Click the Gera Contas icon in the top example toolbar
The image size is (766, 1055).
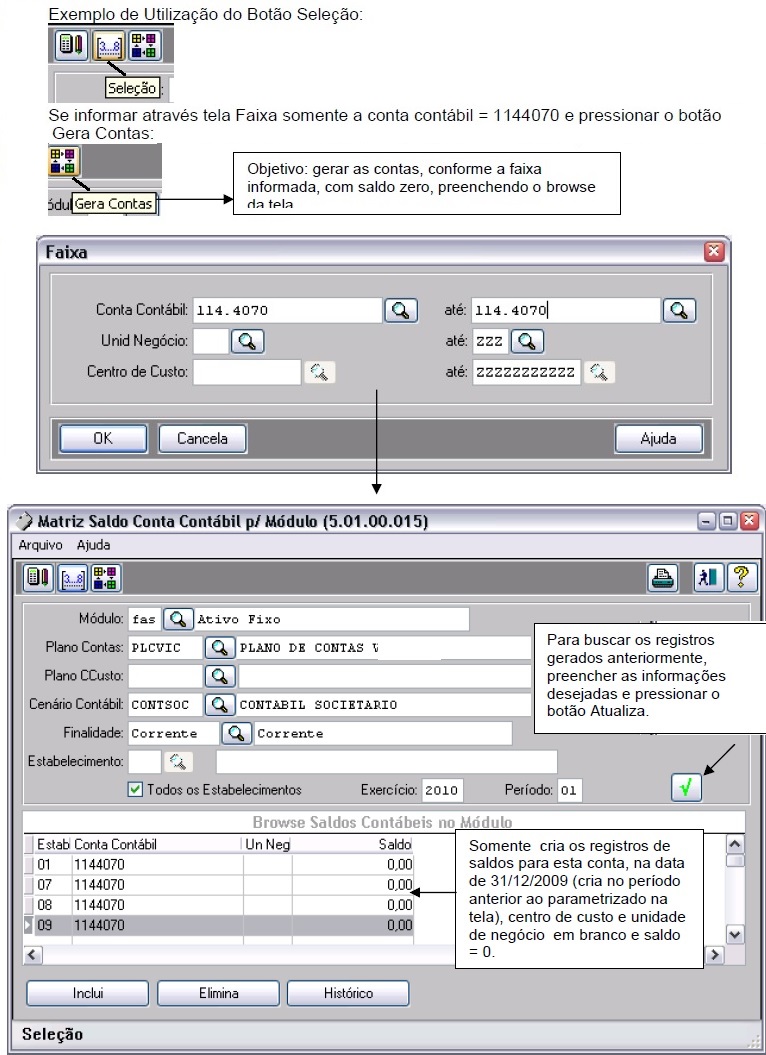tap(143, 46)
